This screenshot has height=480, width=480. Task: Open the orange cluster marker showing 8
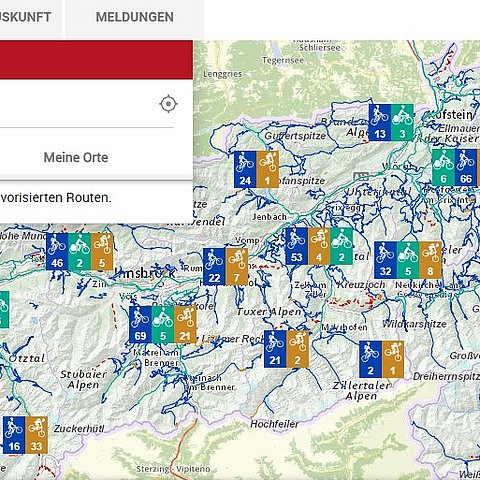(430, 260)
